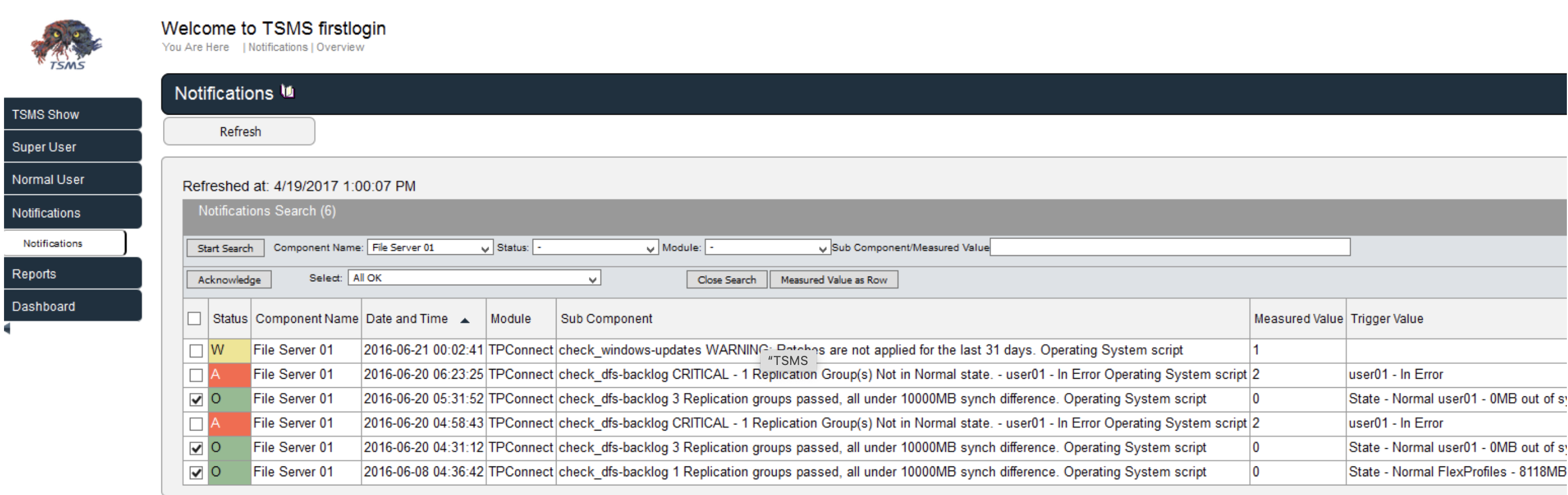Click yellow W warning status cell
Image resolution: width=1568 pixels, height=495 pixels.
[229, 350]
